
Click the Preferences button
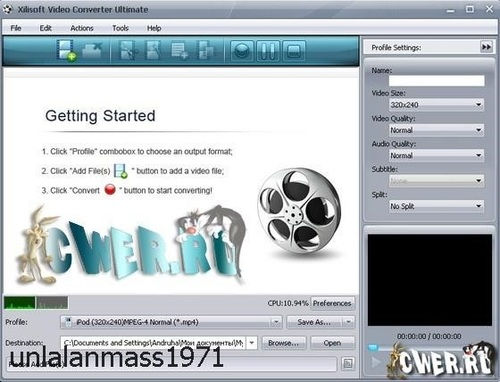332,303
